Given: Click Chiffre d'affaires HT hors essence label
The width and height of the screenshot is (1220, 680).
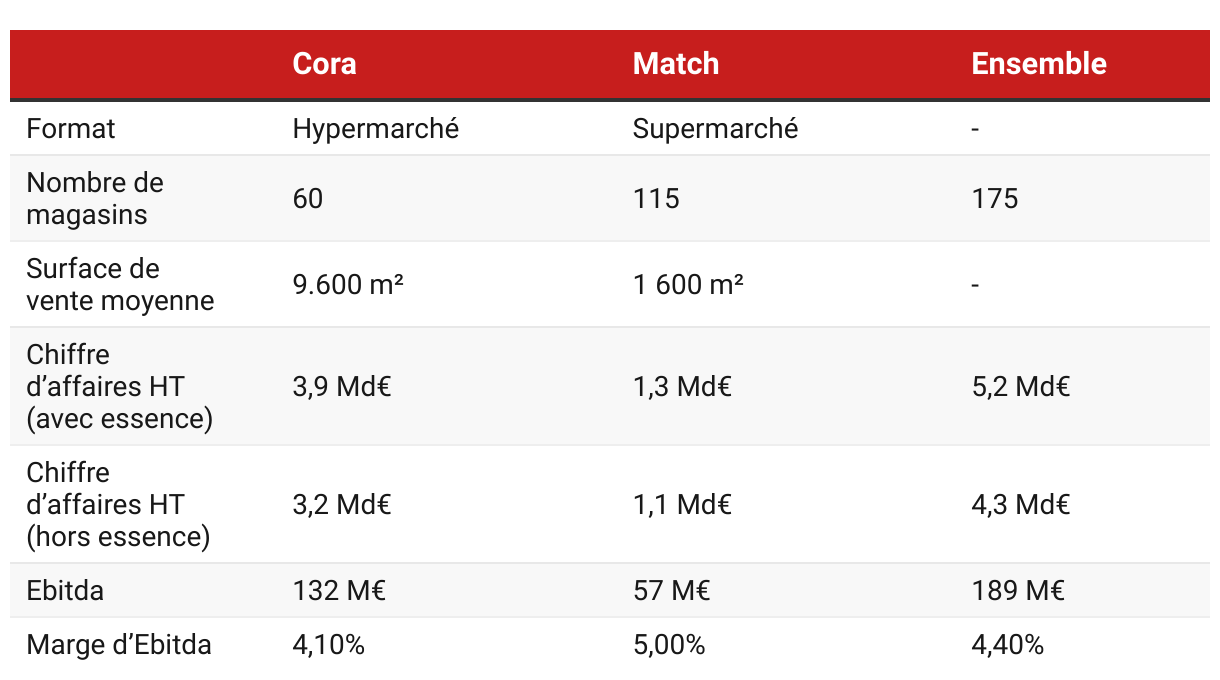Looking at the screenshot, I should coord(119,505).
